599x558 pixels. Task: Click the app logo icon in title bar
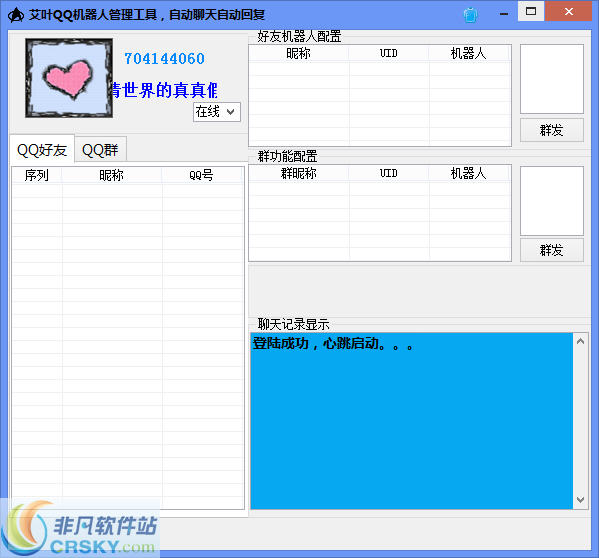[x=16, y=15]
